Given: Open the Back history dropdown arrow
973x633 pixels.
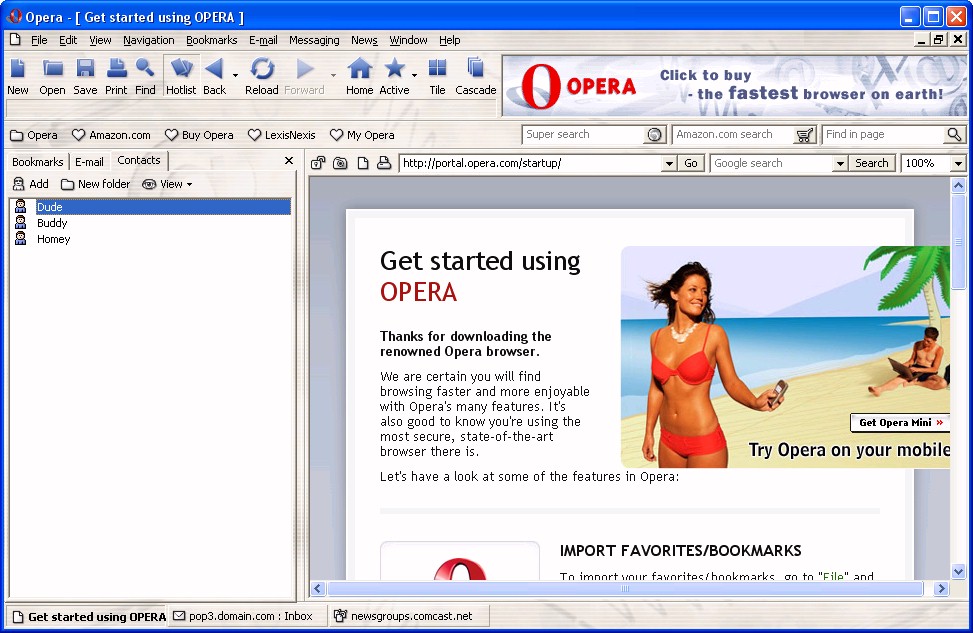Looking at the screenshot, I should pos(235,75).
